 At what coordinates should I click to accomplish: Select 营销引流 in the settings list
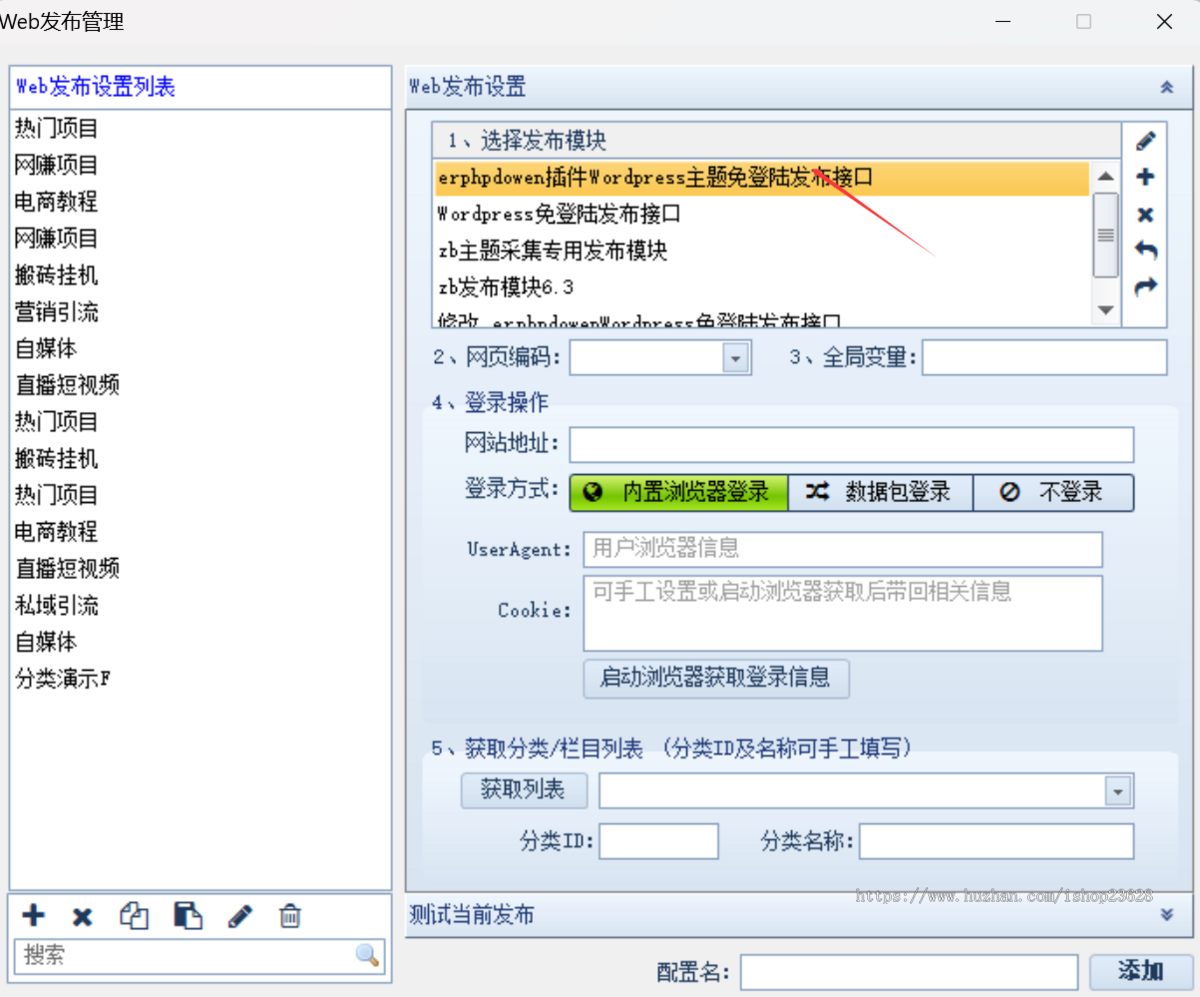coord(57,312)
